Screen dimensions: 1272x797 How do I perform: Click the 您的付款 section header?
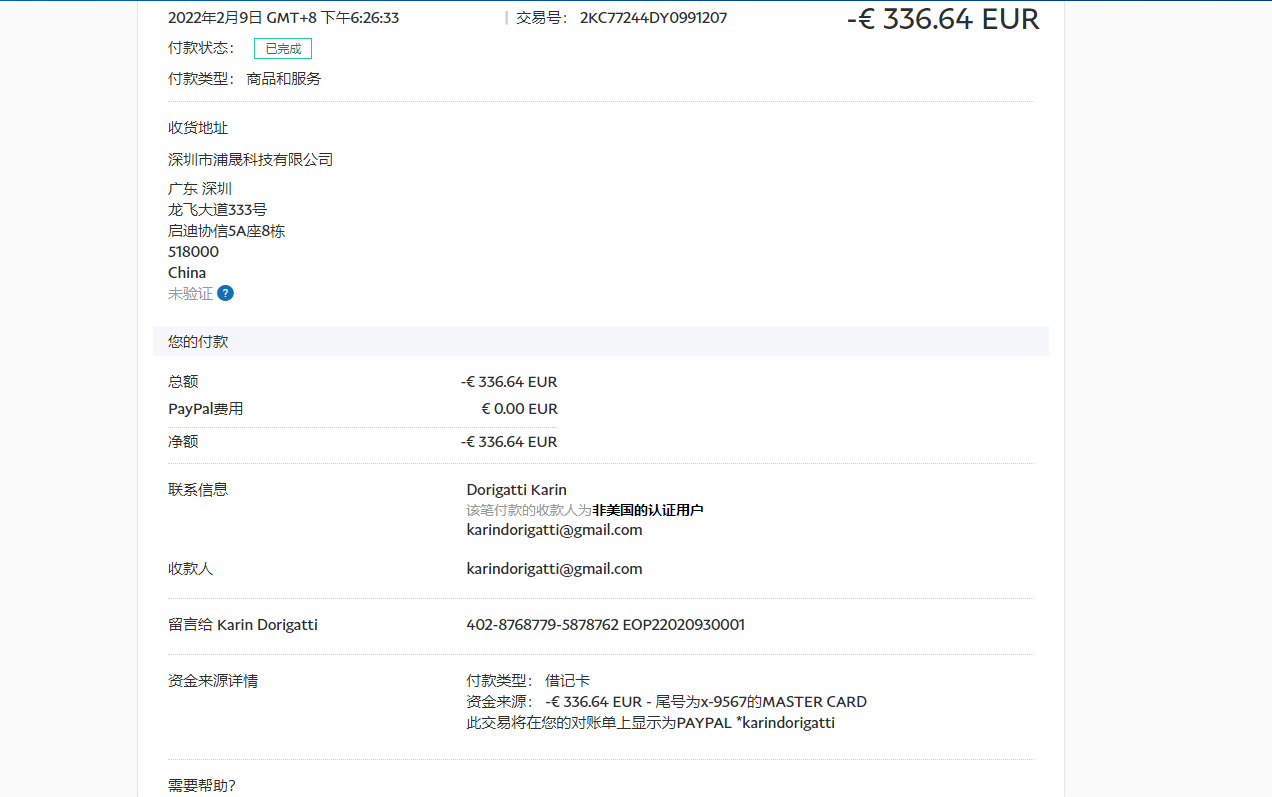point(198,341)
